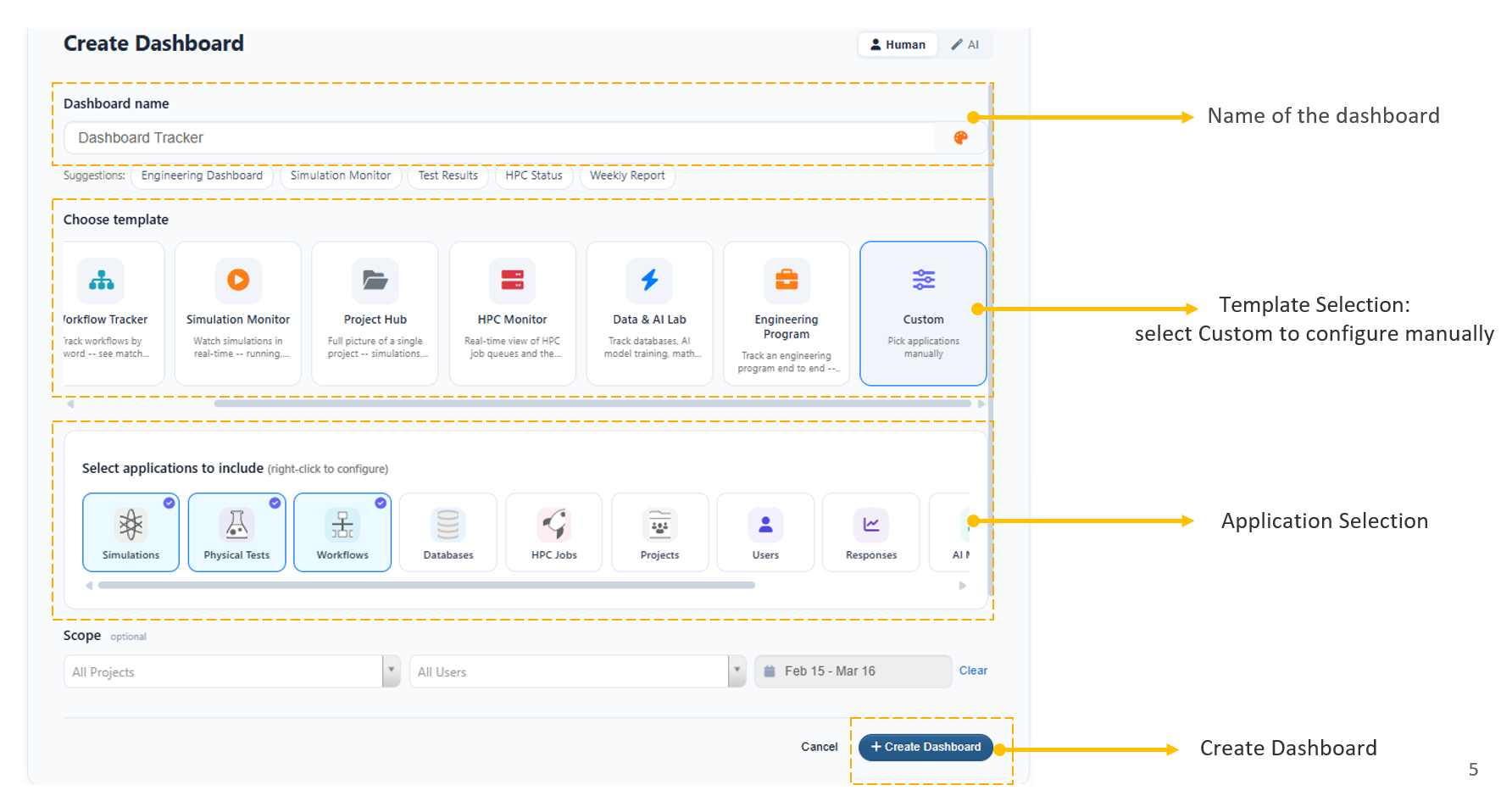Add the Databases application icon
This screenshot has width=1512, height=796.
448,526
